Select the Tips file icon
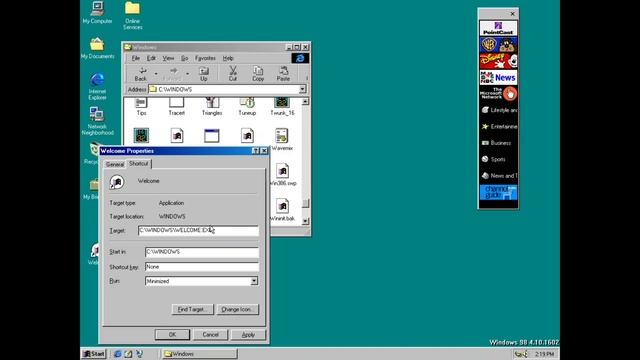Screen dimensions: 640x360 tap(141, 107)
